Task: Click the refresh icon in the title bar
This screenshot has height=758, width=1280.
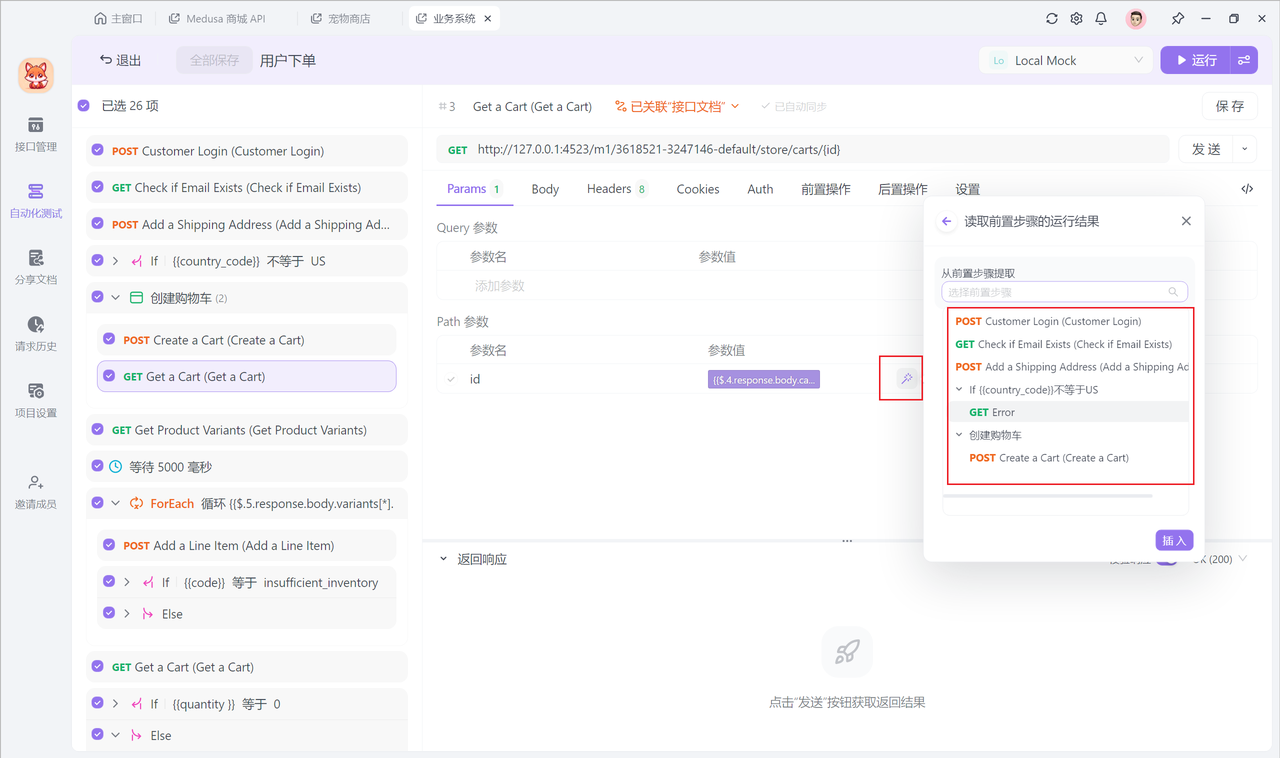Action: [x=1052, y=18]
